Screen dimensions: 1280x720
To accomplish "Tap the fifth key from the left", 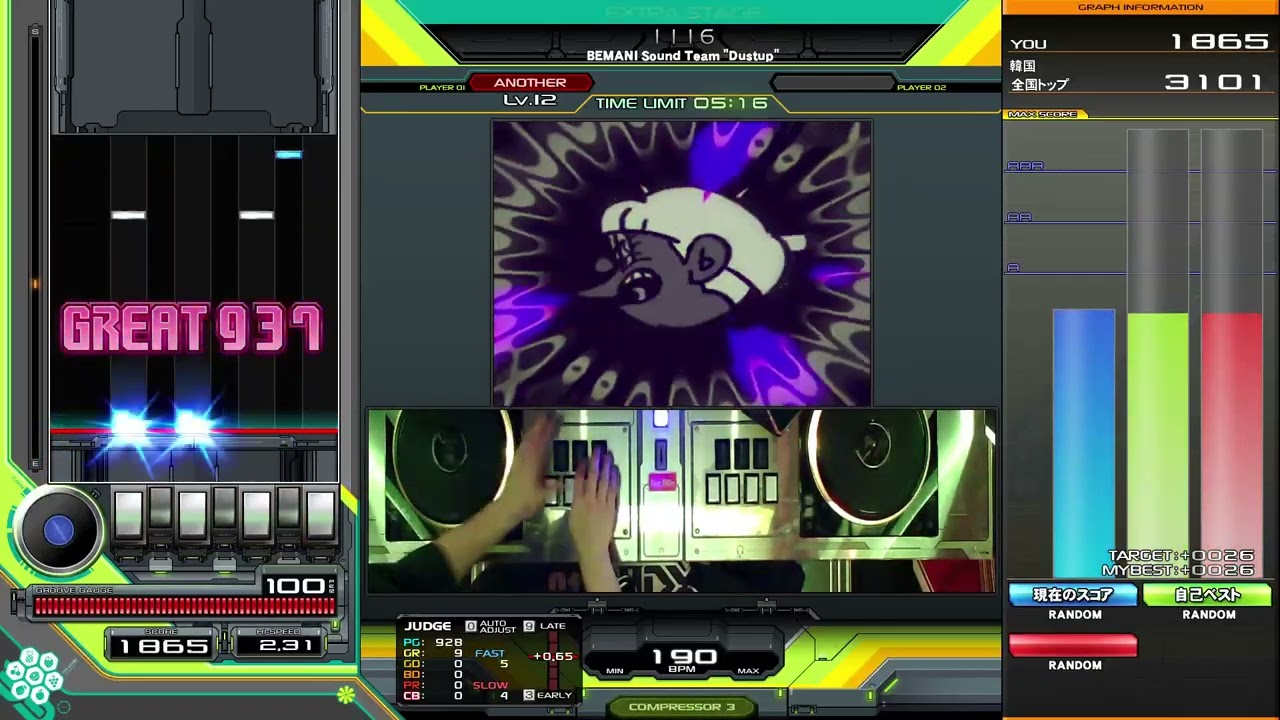I will pos(256,515).
